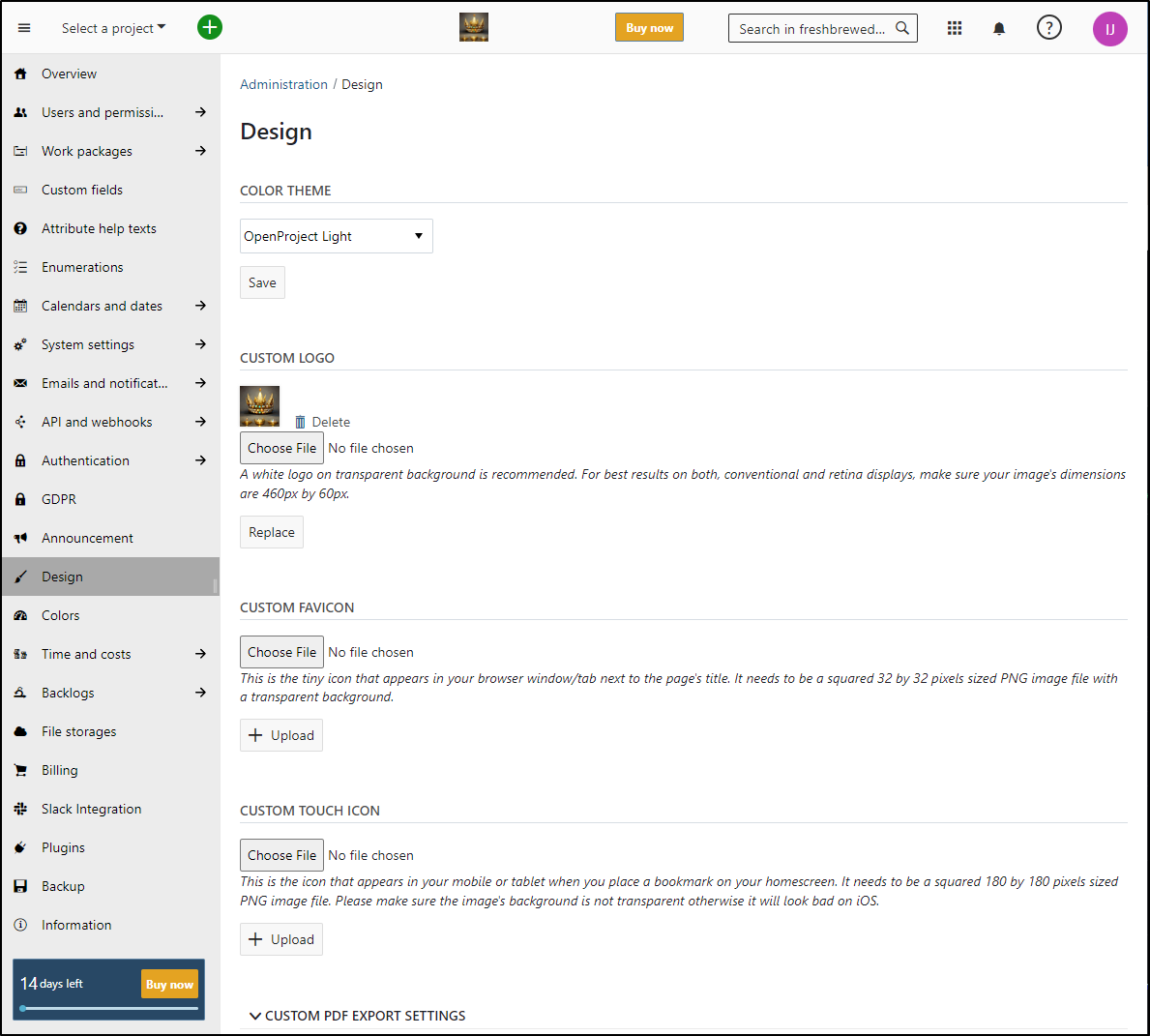Click the search magnifier icon

click(x=902, y=28)
